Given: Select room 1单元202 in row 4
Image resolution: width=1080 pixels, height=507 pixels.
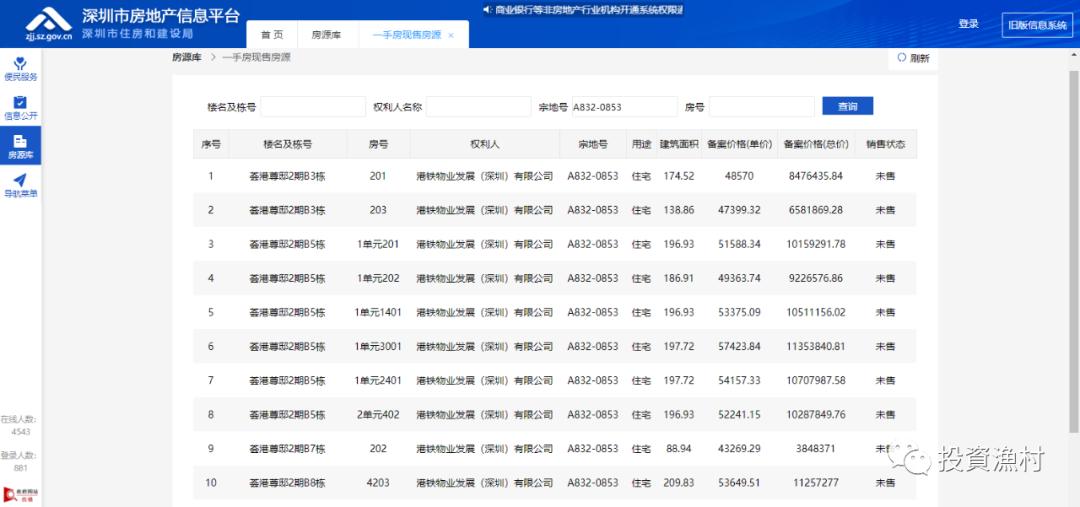Looking at the screenshot, I should [x=377, y=278].
